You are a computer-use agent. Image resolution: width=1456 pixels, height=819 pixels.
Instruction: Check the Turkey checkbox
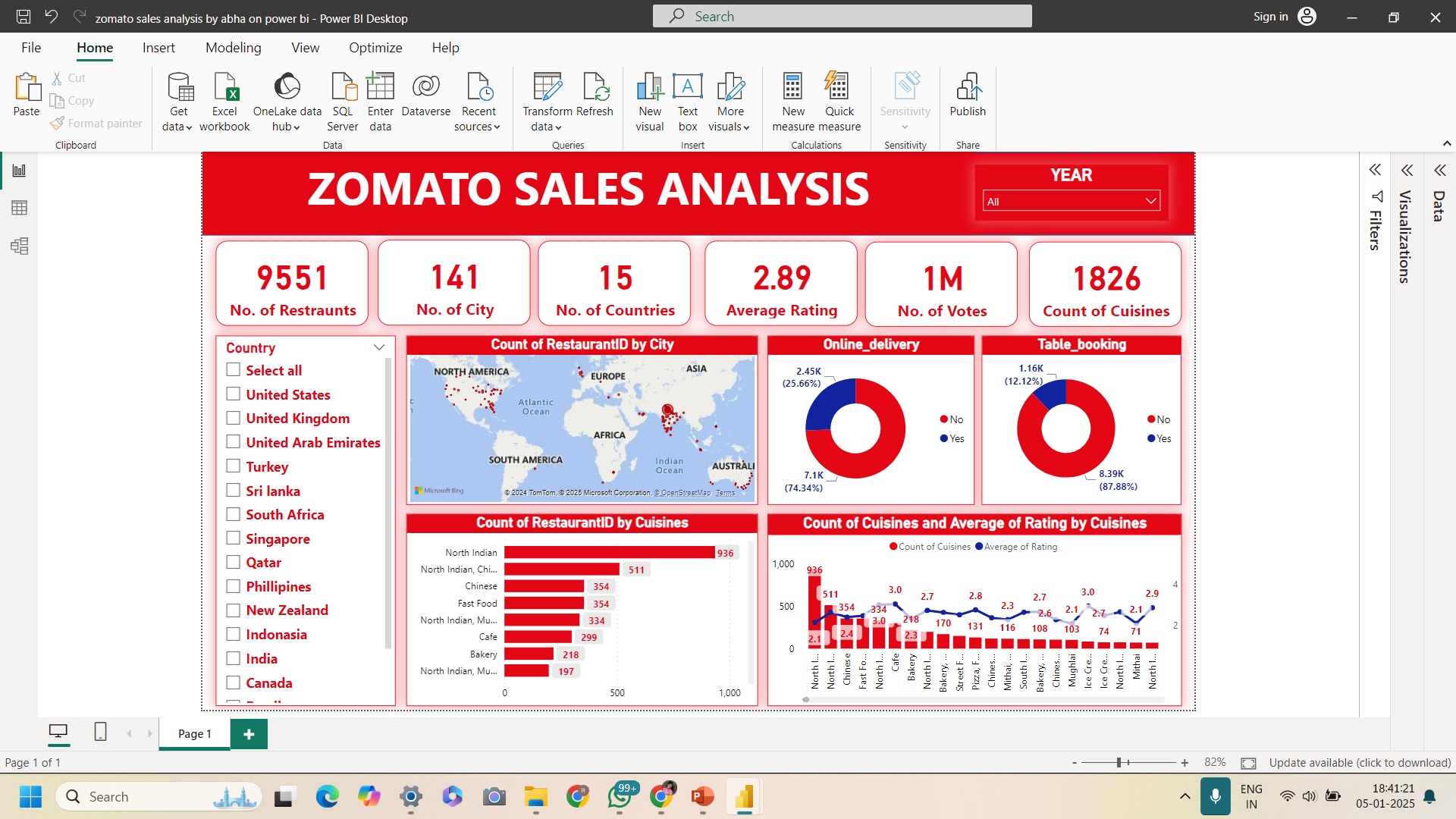234,466
